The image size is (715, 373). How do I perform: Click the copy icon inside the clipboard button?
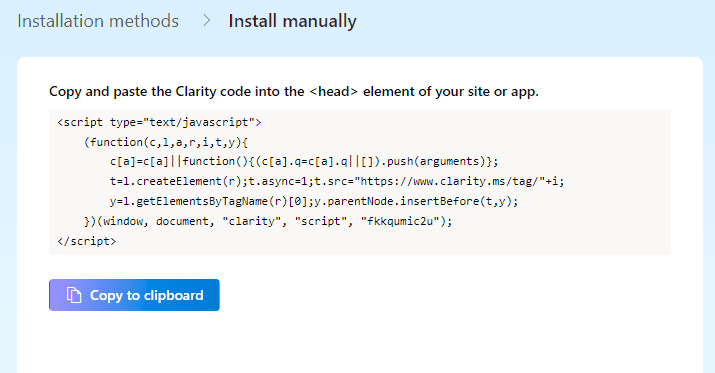[x=74, y=295]
